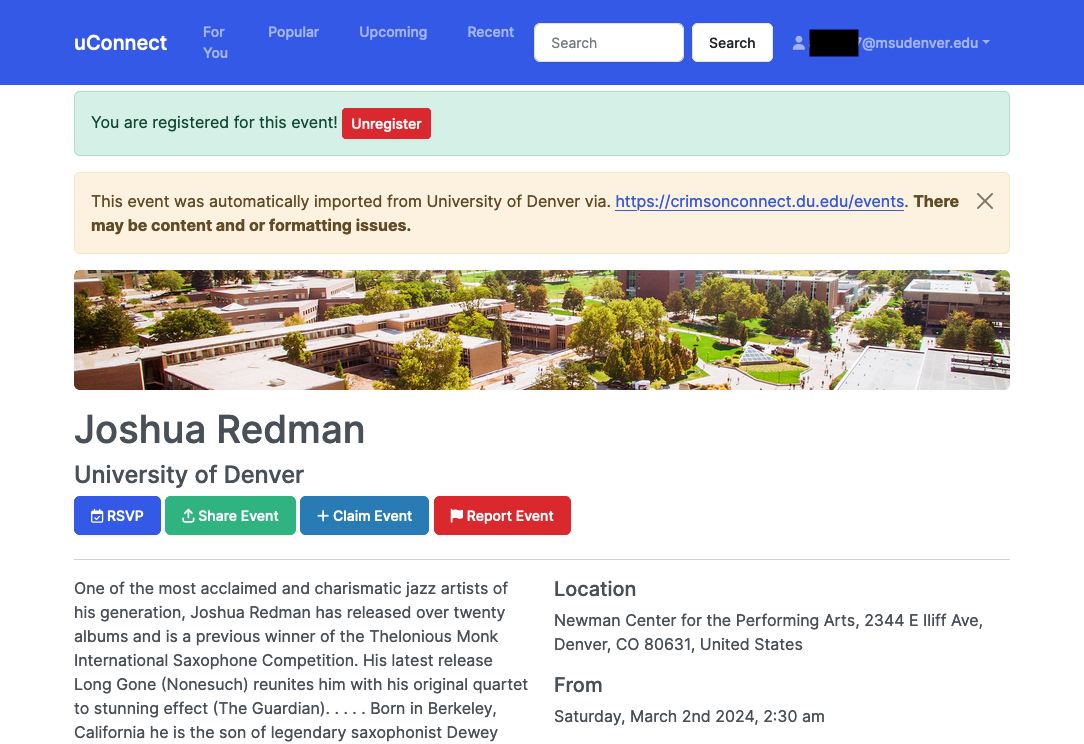1084x744 pixels.
Task: Open the crimsonconnect.du.edu events link
Action: tap(759, 201)
